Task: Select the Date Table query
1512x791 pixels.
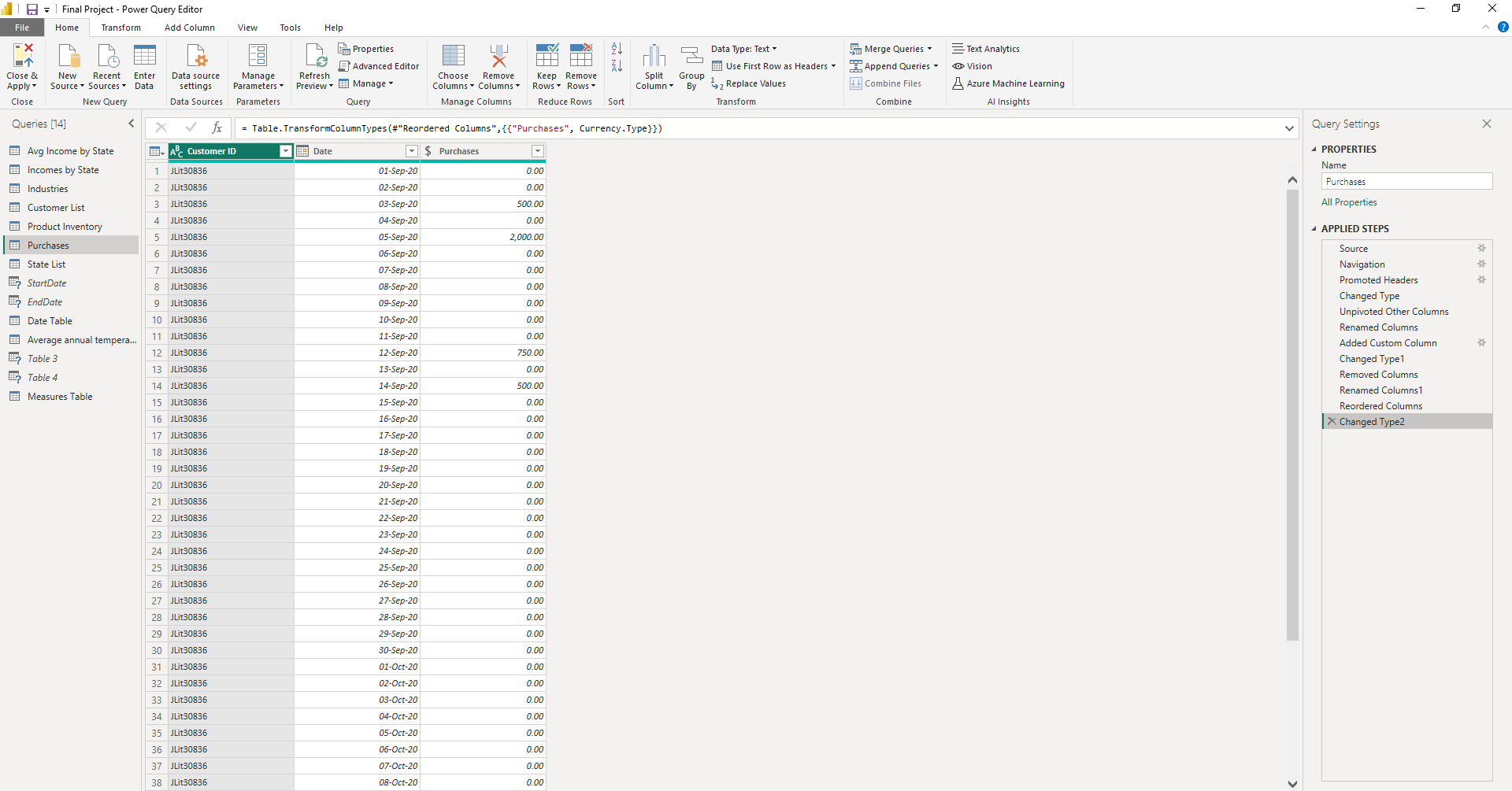Action: coord(71,321)
